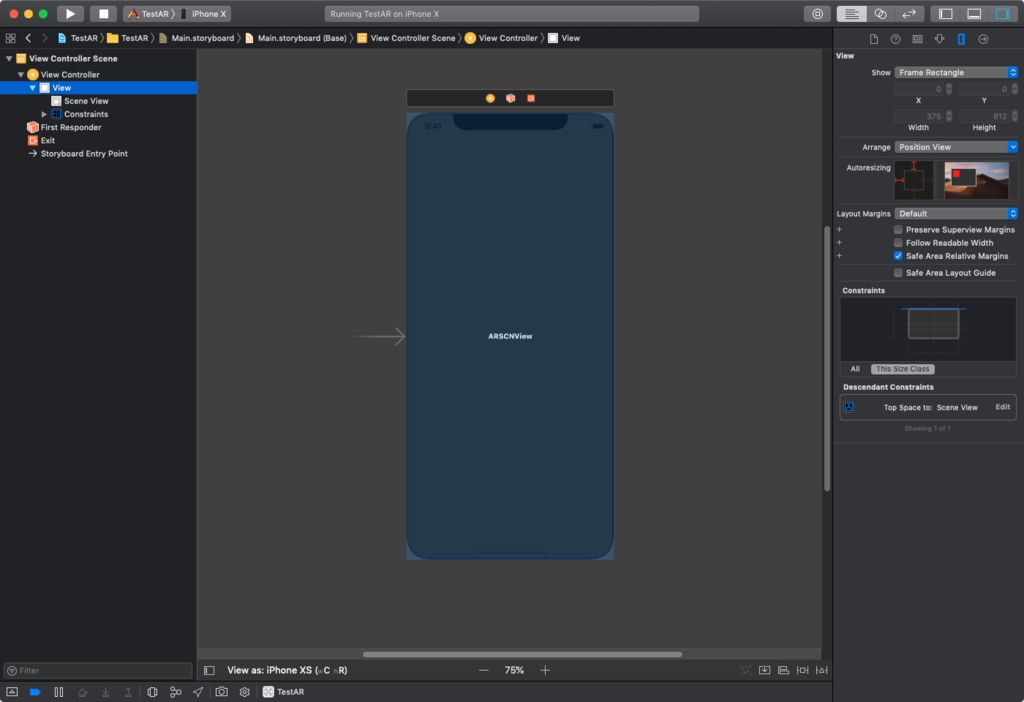Click View as: iPhone XS device bar
This screenshot has height=702, width=1024.
click(287, 671)
